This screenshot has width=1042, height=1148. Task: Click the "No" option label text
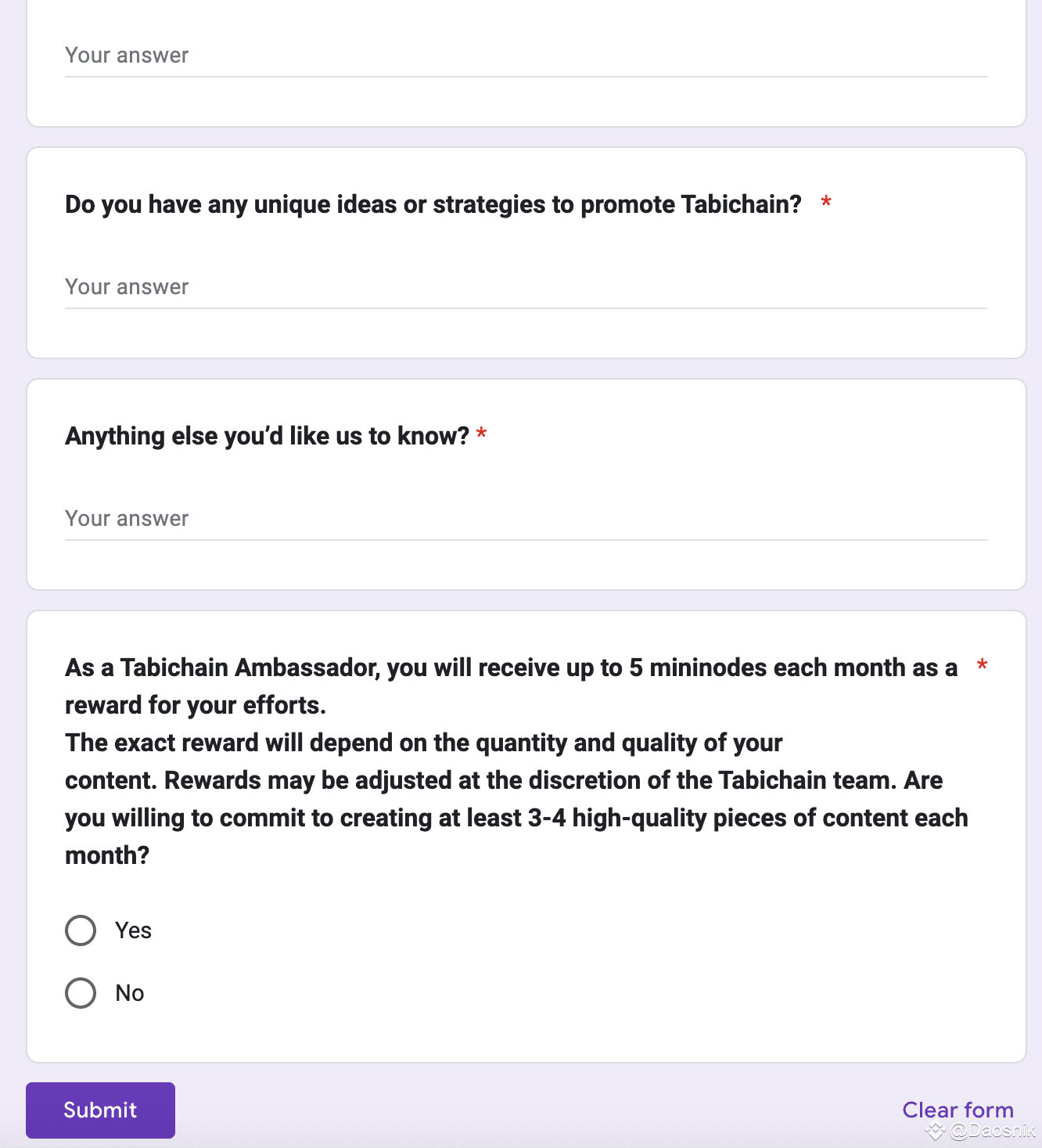point(130,993)
